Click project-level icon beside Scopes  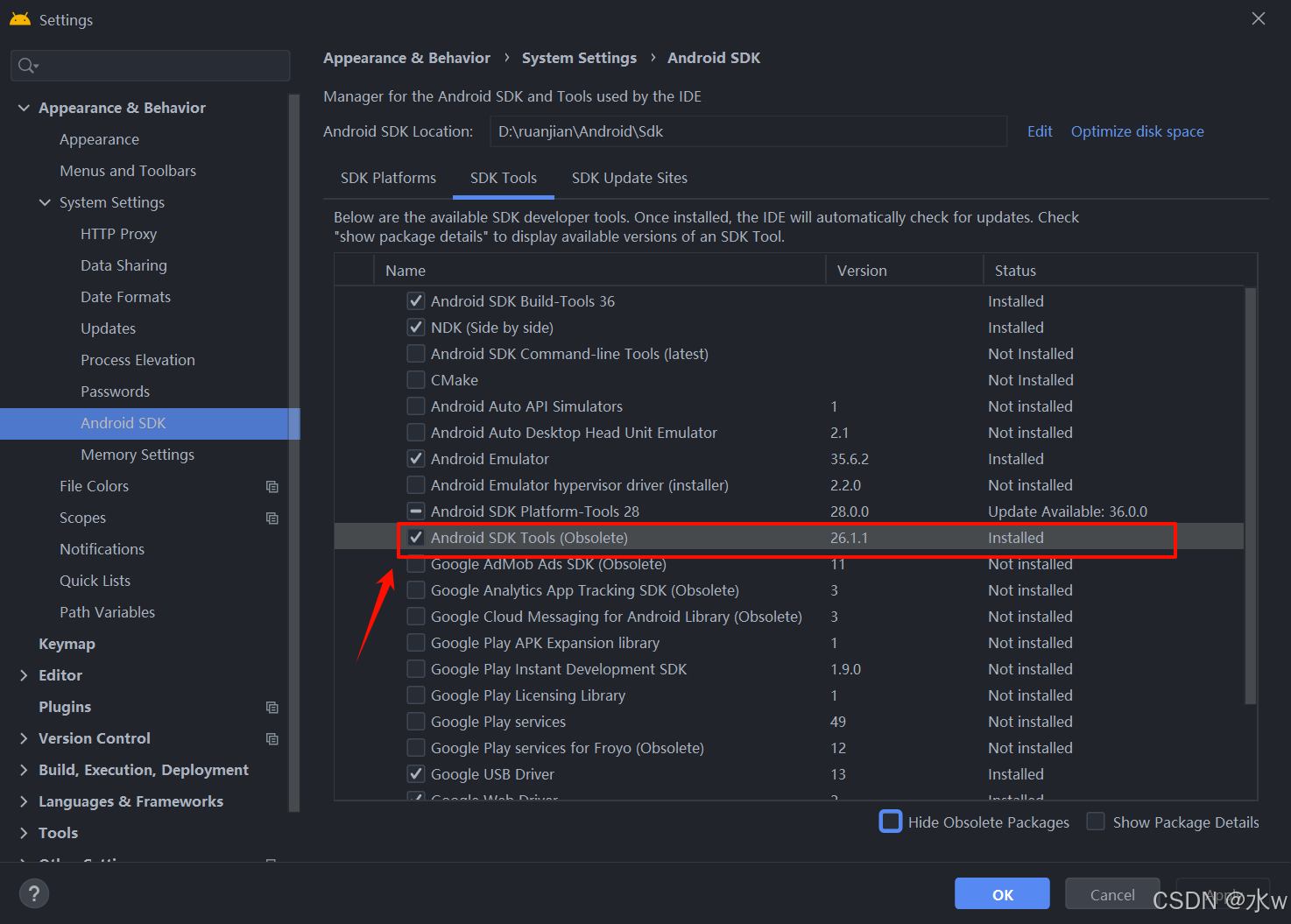272,518
